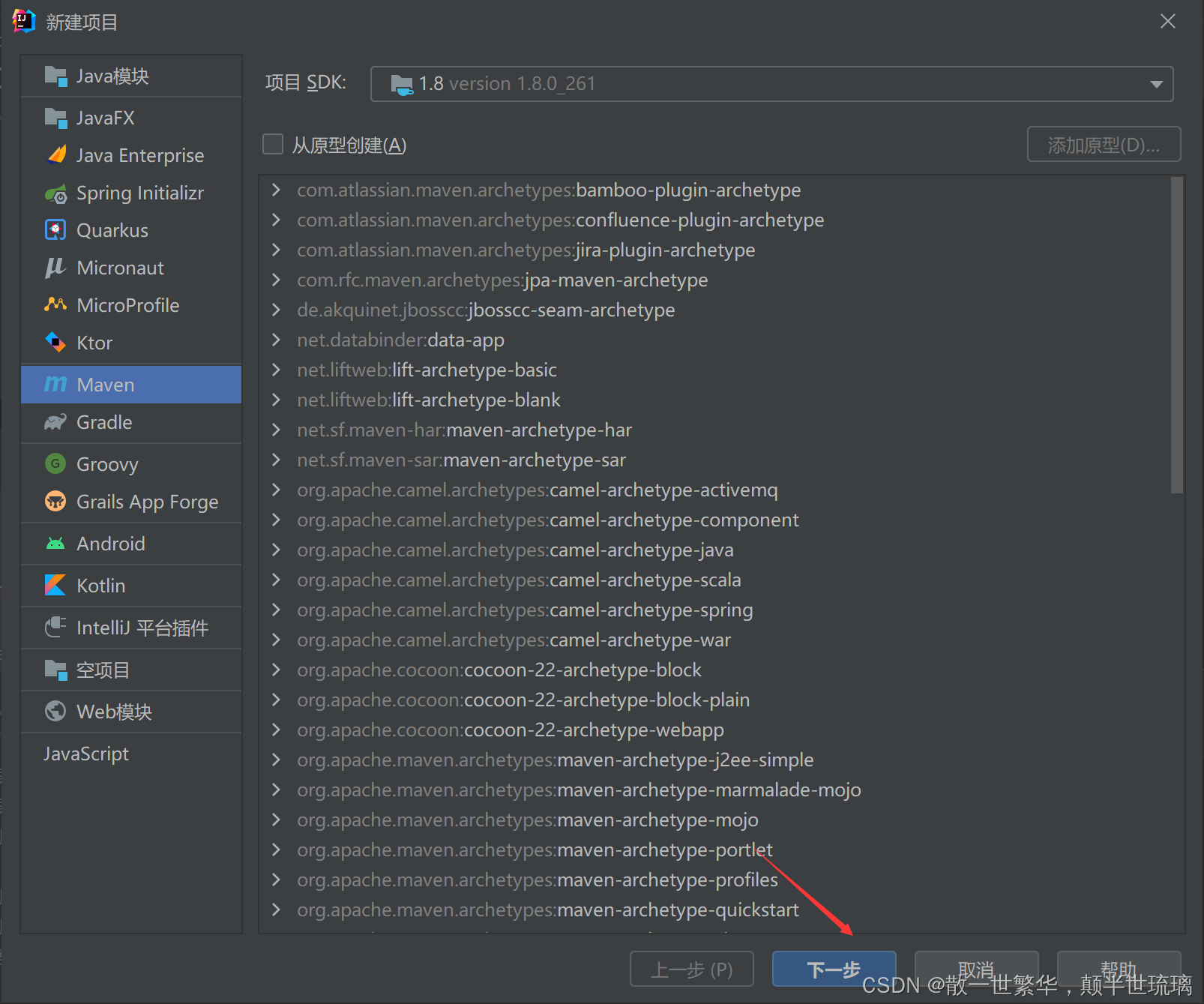This screenshot has height=1004, width=1204.
Task: Expand the camel-archetype-activemq entry
Action: pos(276,490)
